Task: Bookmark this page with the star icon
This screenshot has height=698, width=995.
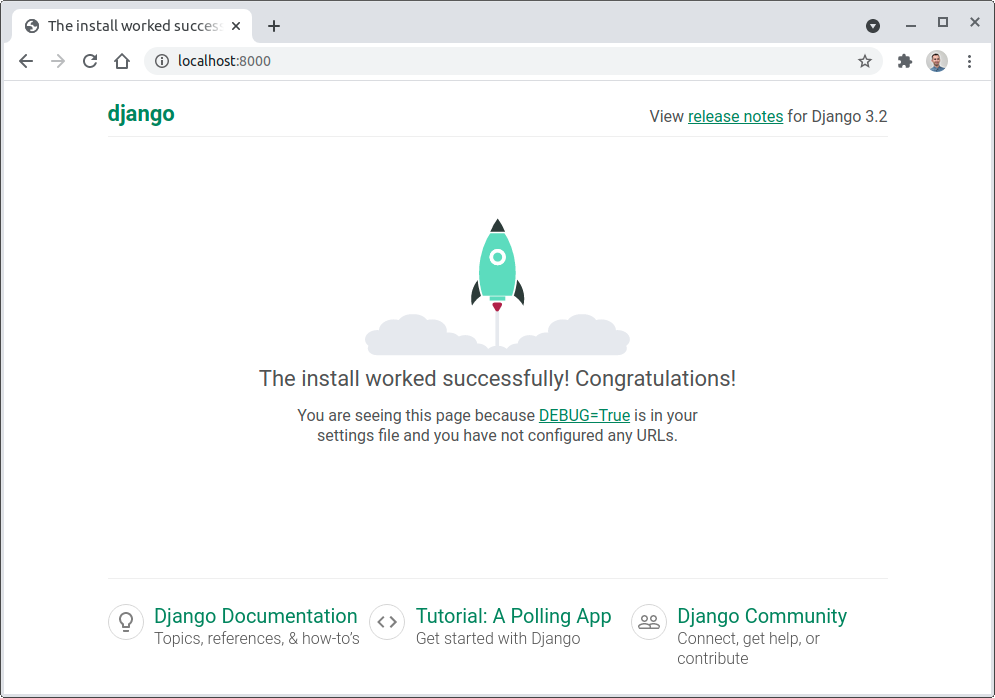Action: (864, 61)
